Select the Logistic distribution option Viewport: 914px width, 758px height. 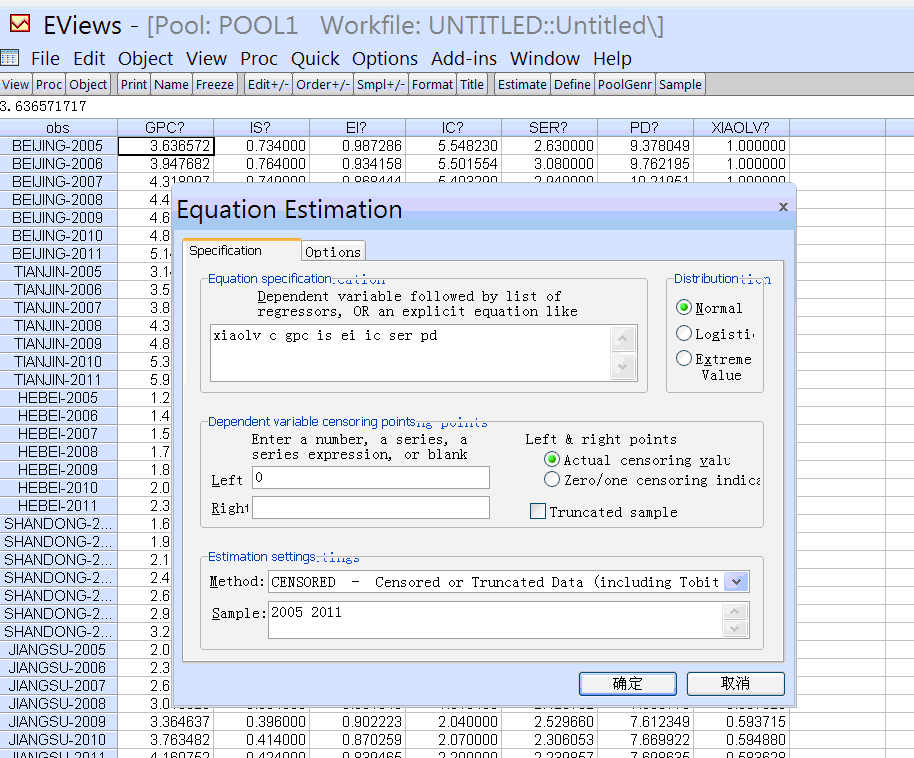coord(685,334)
